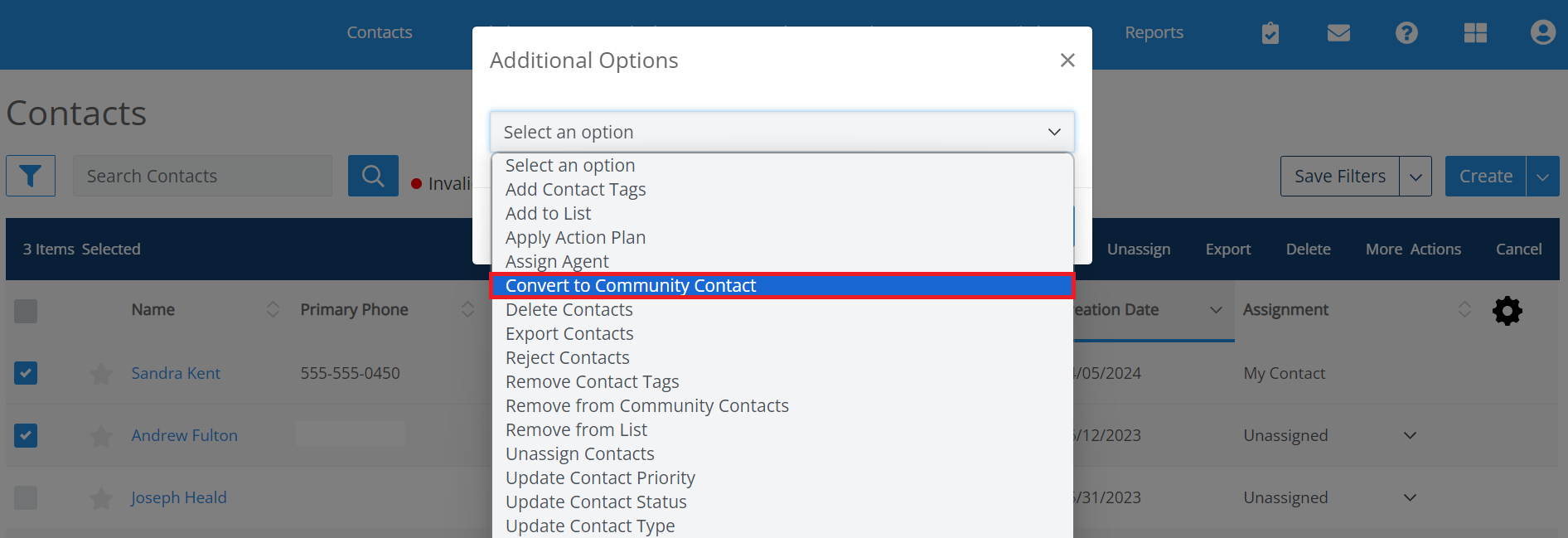
Task: Open the Select an option dropdown
Action: click(782, 131)
